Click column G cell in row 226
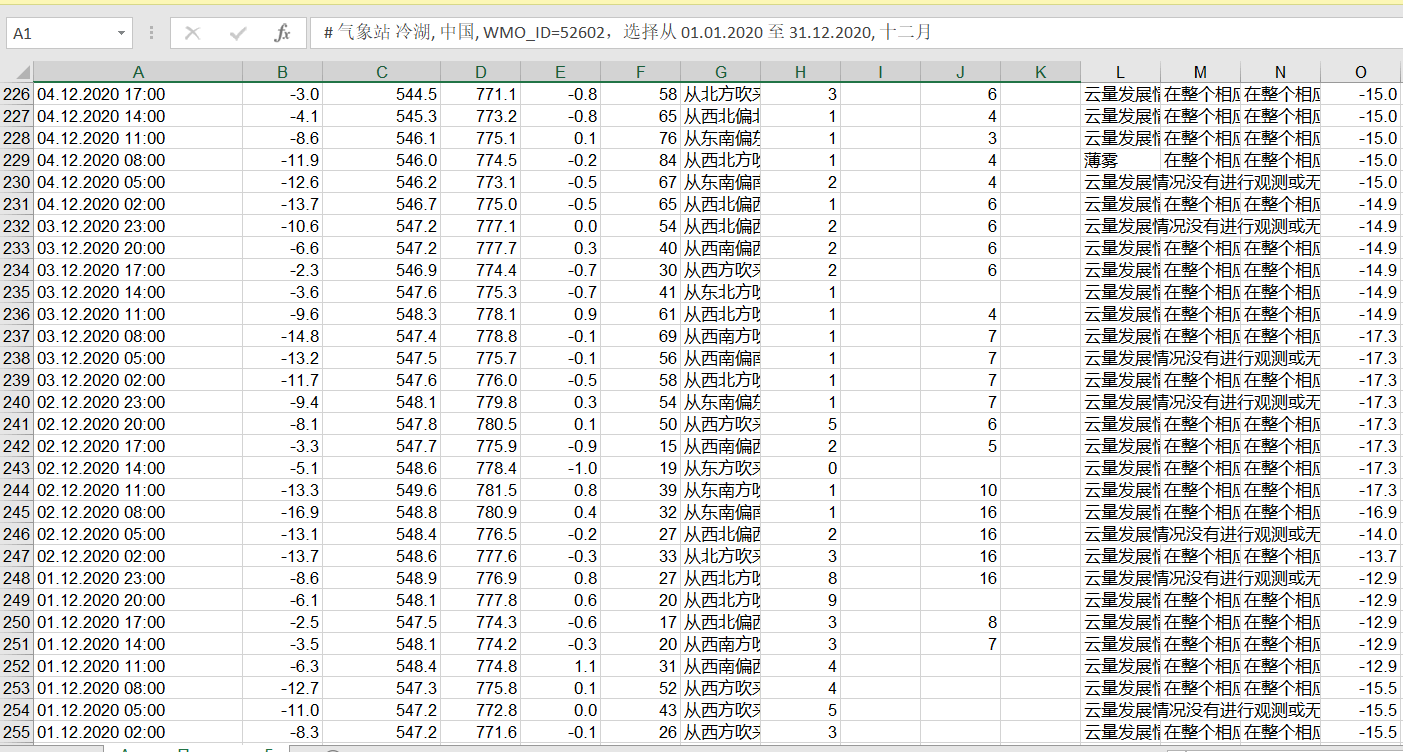 tap(720, 94)
